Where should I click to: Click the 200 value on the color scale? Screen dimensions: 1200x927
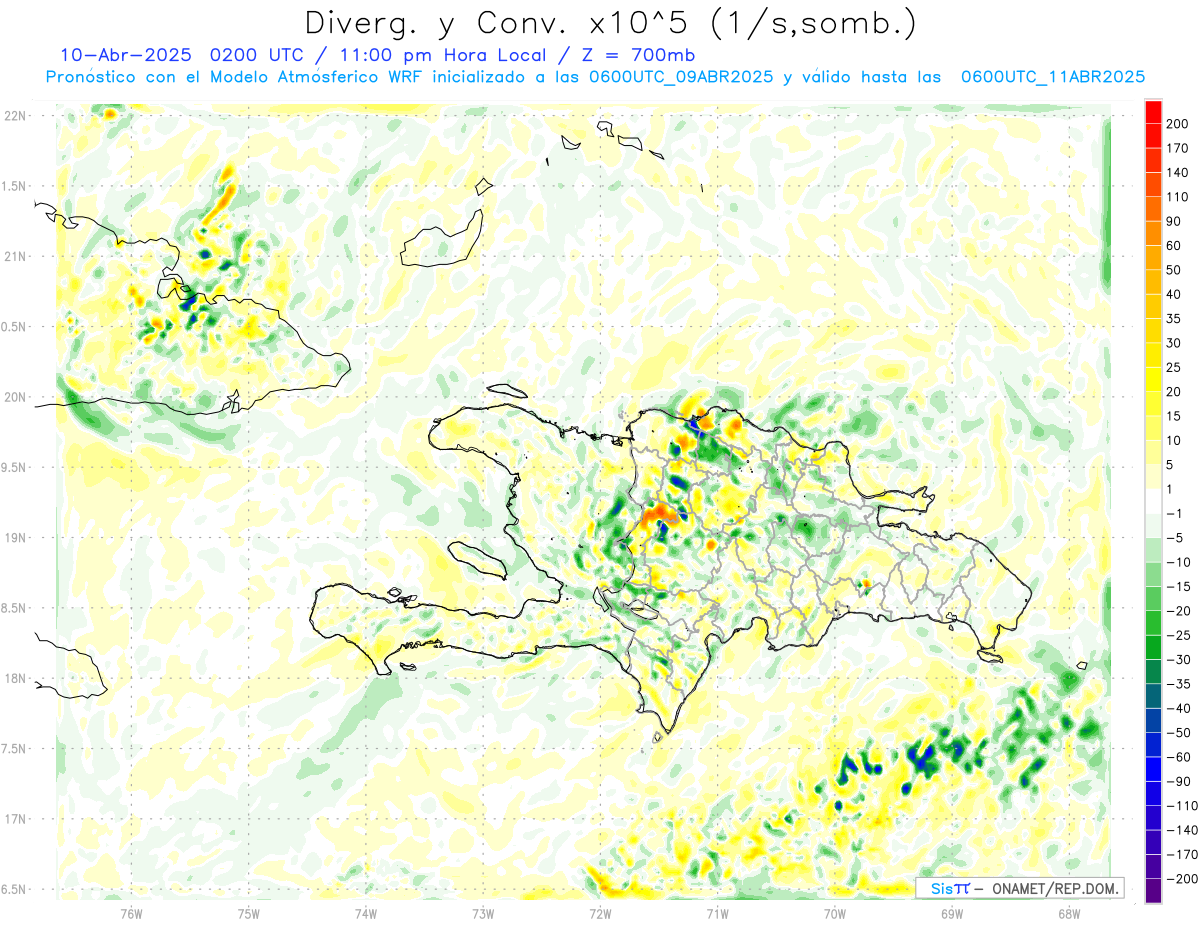[x=1177, y=124]
